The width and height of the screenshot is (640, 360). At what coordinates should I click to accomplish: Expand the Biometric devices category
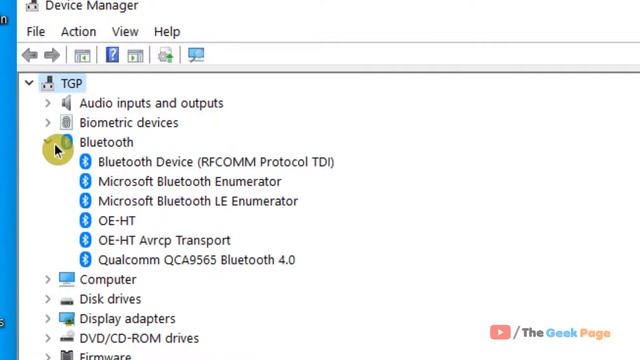tap(48, 122)
